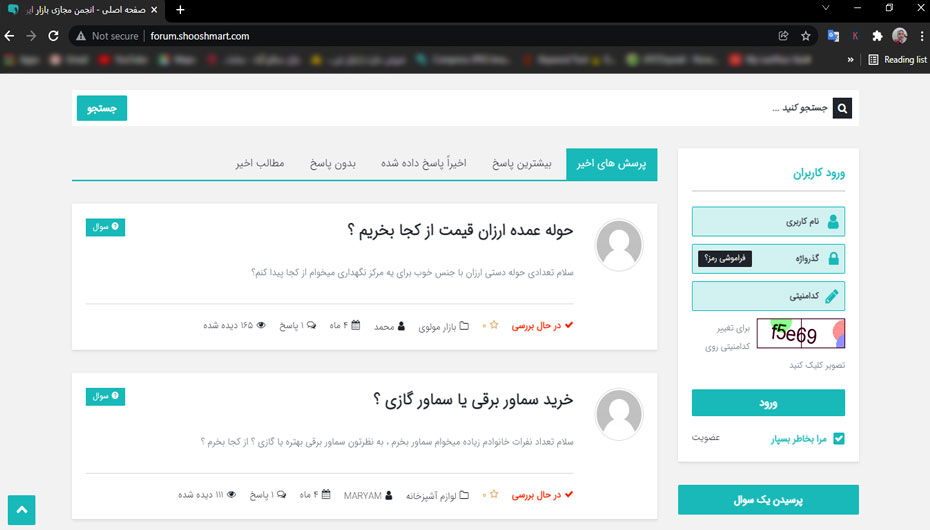This screenshot has width=930, height=530.
Task: Close the forum.shooshmart tab
Action: (154, 9)
